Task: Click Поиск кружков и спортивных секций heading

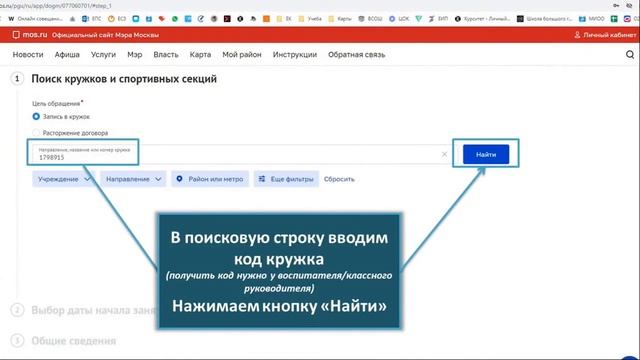Action: [124, 79]
